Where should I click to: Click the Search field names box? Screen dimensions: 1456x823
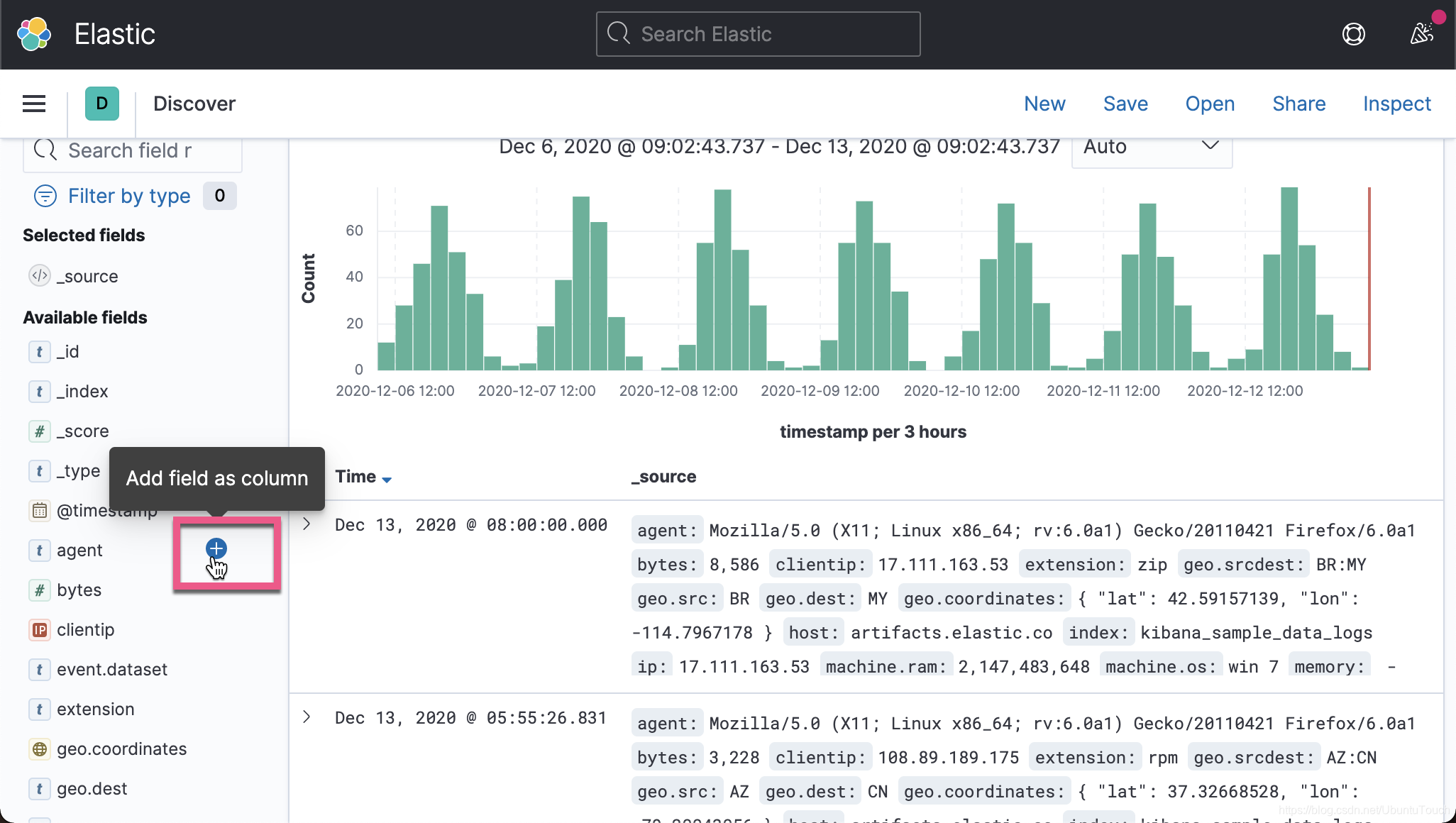[x=133, y=151]
